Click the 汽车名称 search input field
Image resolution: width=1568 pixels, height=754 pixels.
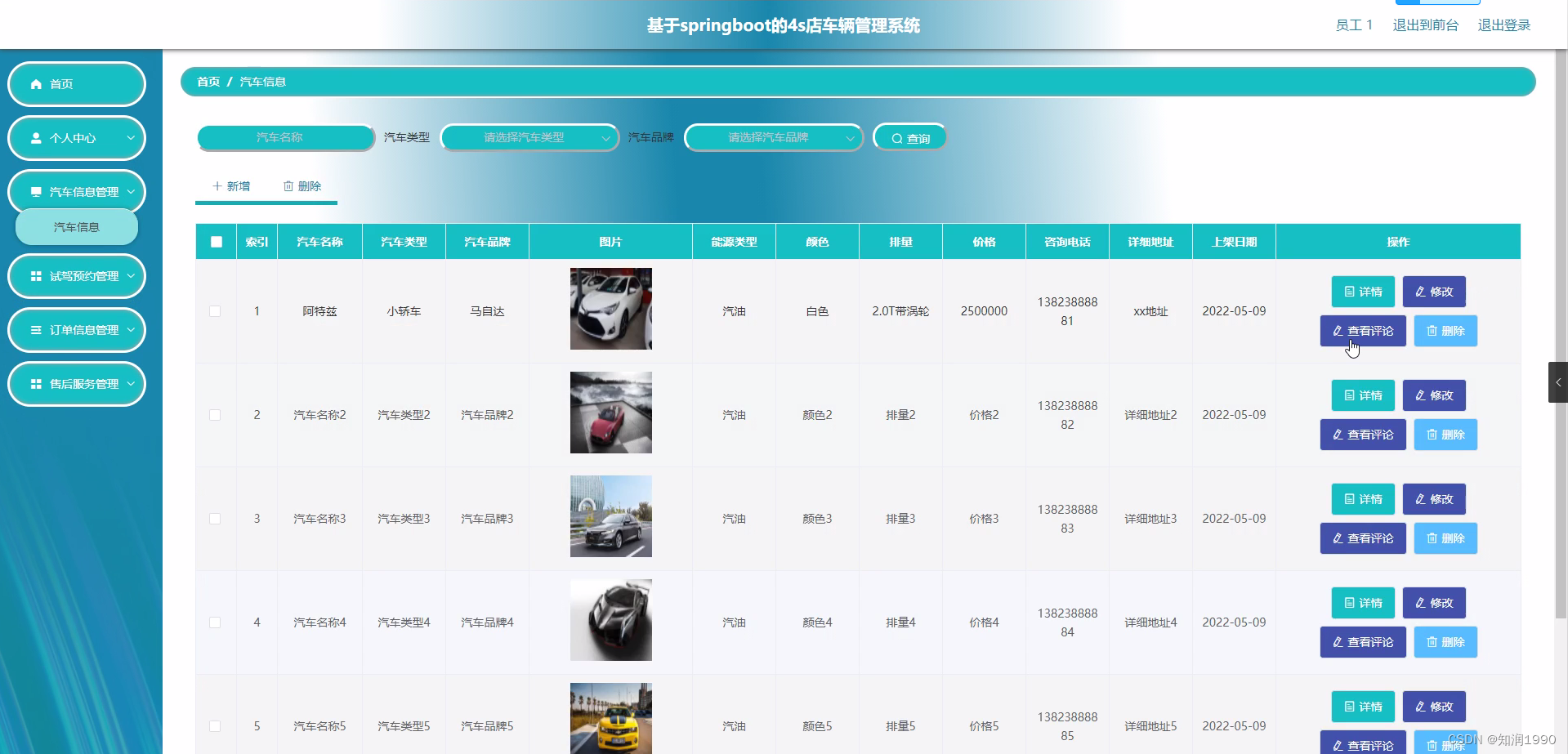coord(286,137)
